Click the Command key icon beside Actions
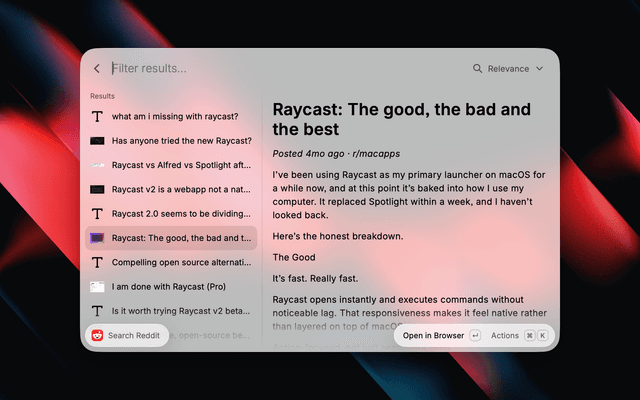This screenshot has height=400, width=640. coord(529,336)
